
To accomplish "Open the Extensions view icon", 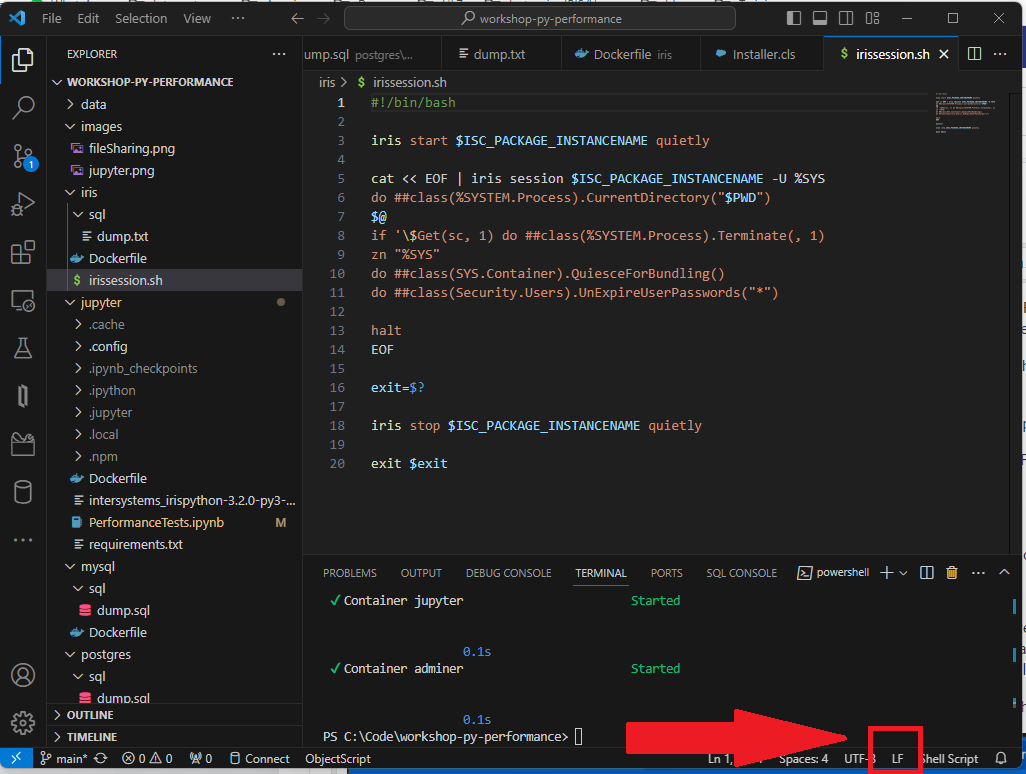I will click(x=22, y=253).
